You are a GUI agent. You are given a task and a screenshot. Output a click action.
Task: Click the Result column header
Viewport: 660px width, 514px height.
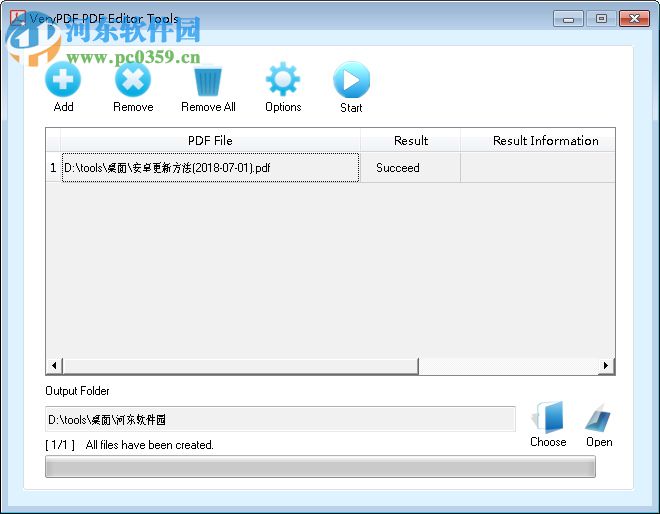pos(410,140)
